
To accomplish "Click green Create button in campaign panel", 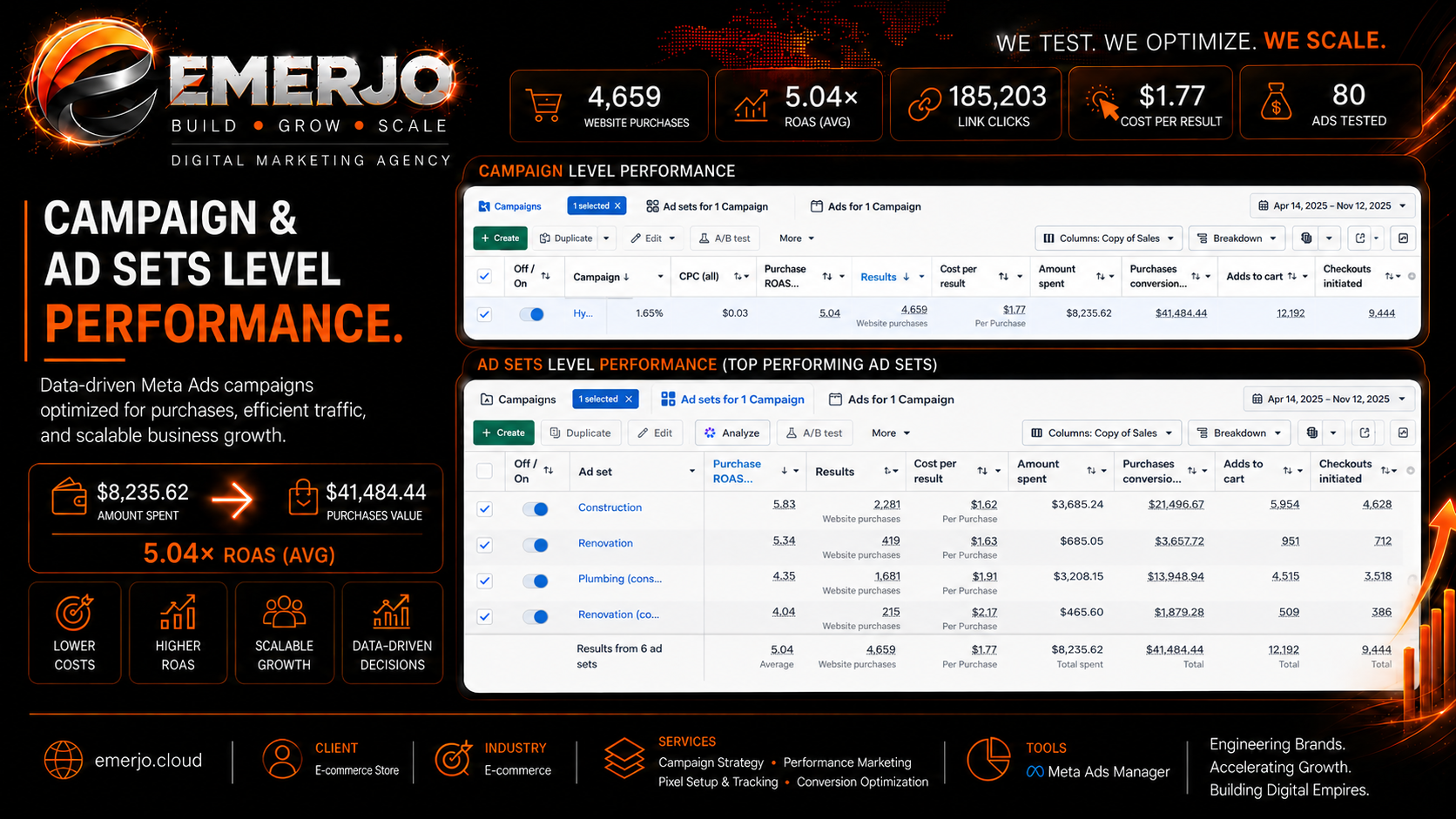I will pos(501,238).
